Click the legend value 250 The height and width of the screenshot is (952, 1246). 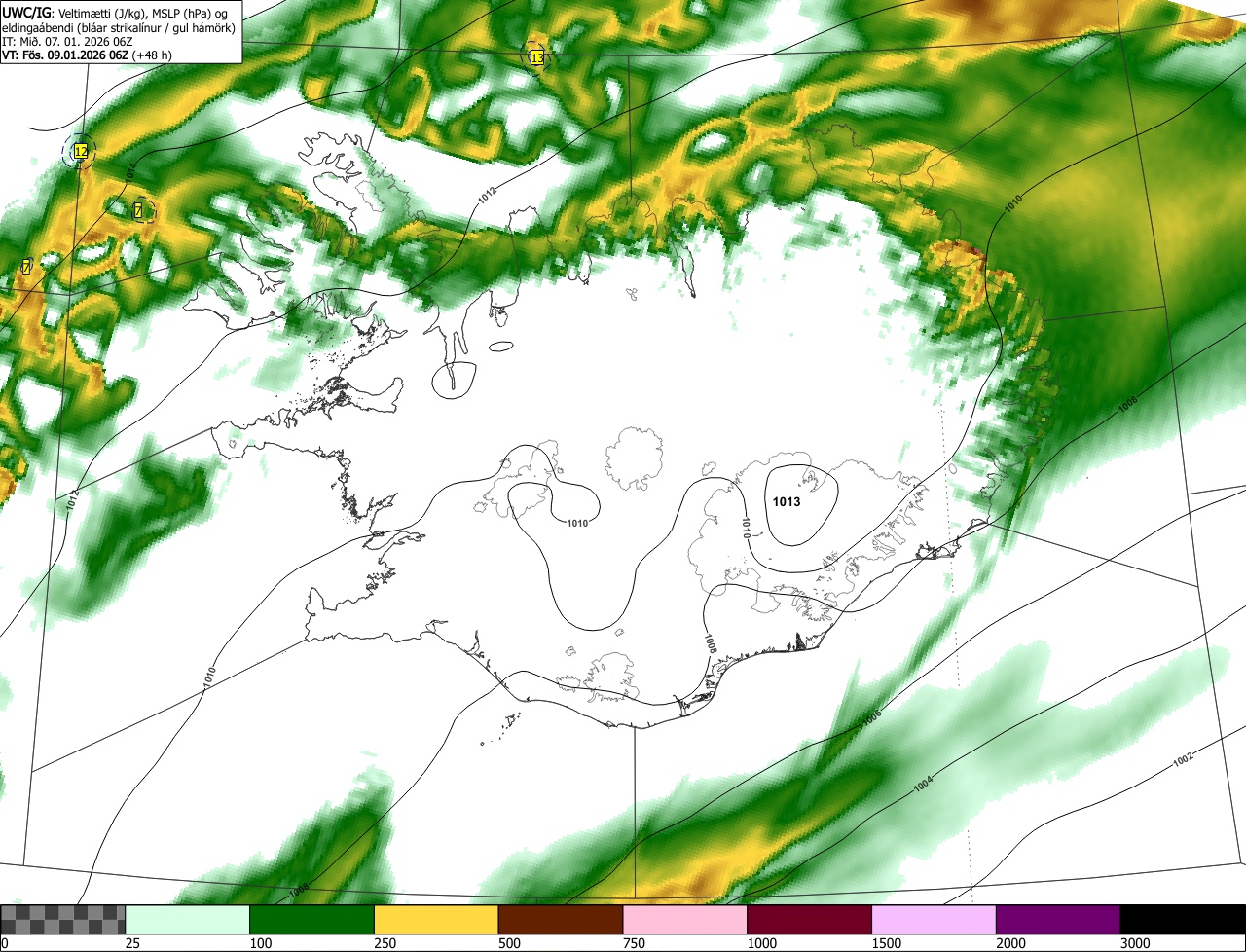(385, 943)
